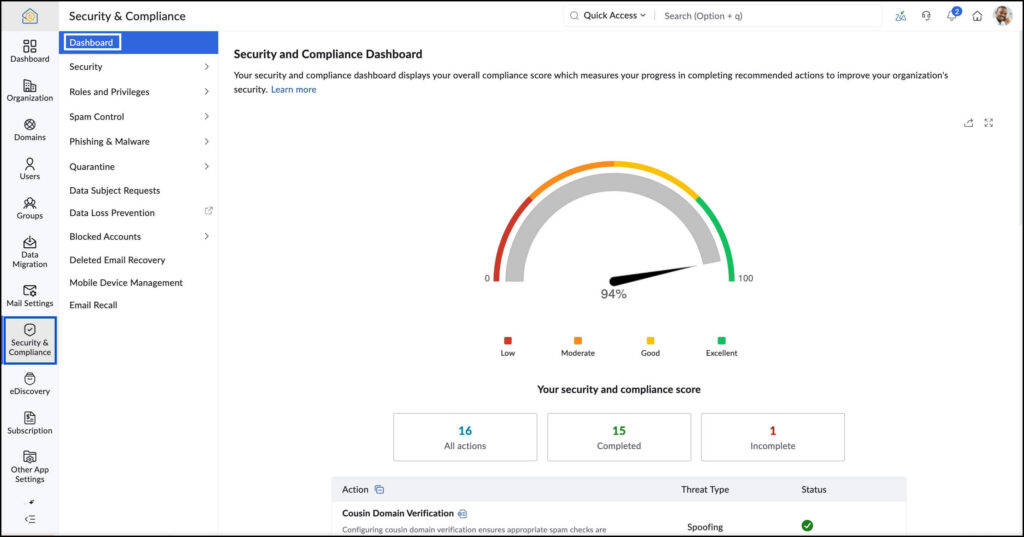Select the Dashboard submenu item
This screenshot has width=1024, height=537.
[138, 42]
